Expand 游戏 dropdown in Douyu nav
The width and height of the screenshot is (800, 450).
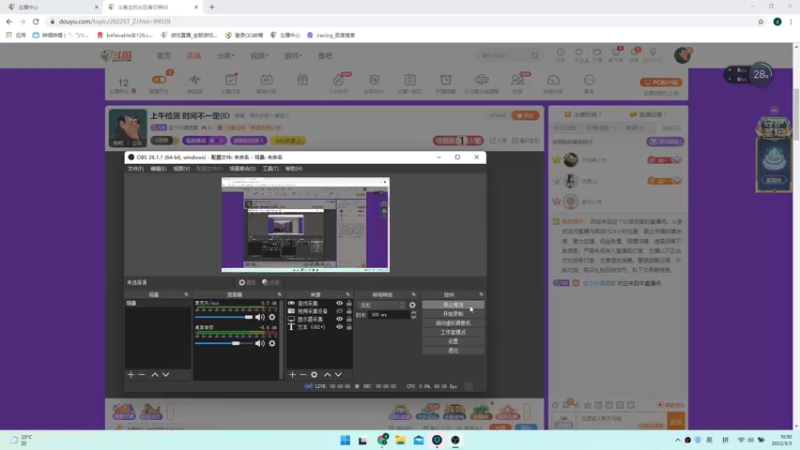(293, 56)
